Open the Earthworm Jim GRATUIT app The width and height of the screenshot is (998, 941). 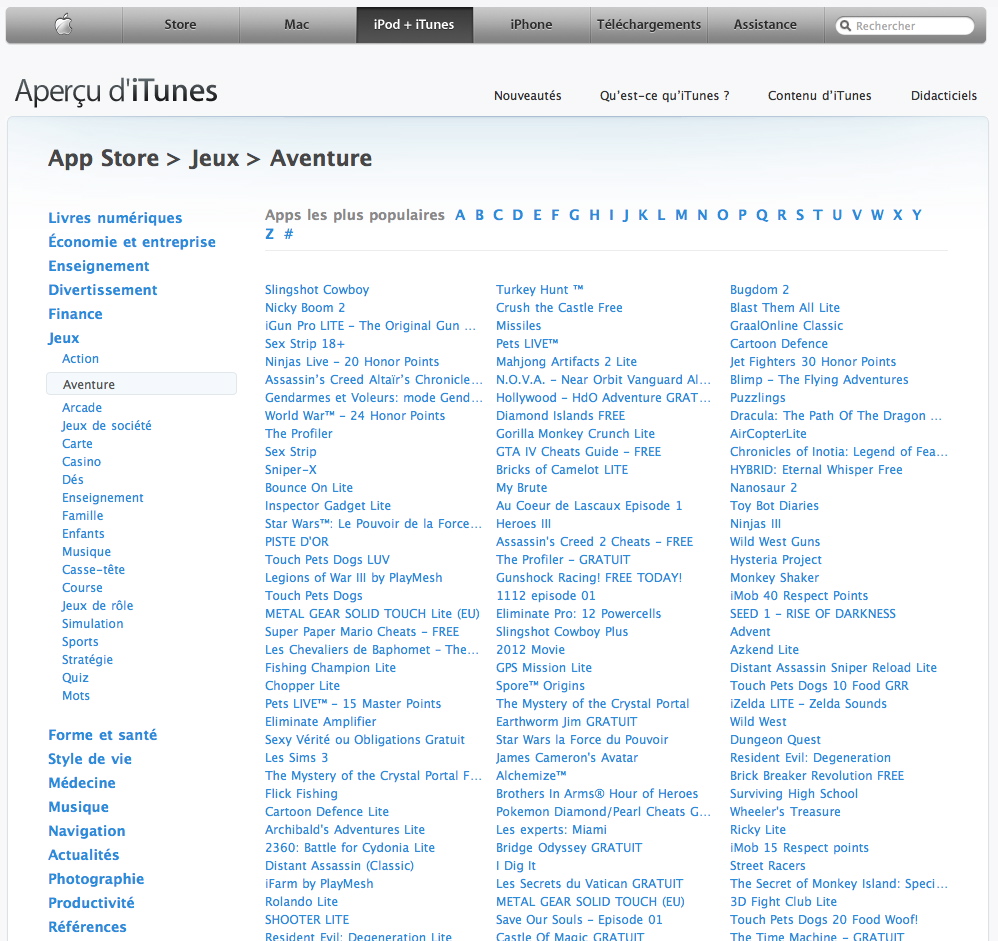[566, 722]
